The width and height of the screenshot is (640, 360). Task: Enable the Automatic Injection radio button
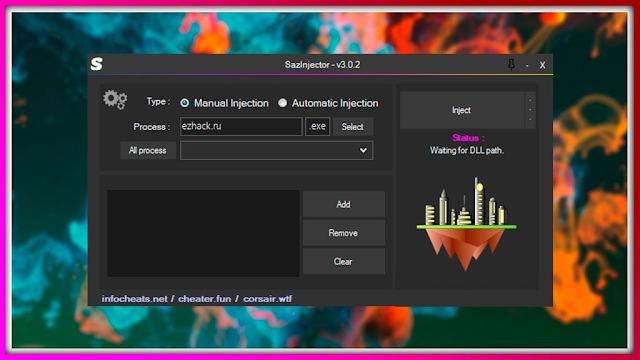click(282, 103)
